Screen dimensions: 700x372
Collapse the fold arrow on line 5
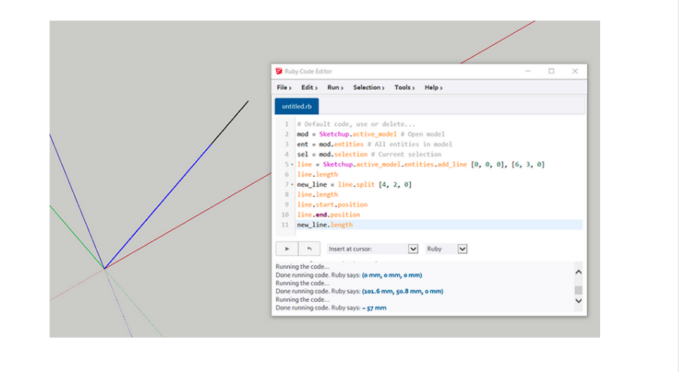click(x=292, y=165)
